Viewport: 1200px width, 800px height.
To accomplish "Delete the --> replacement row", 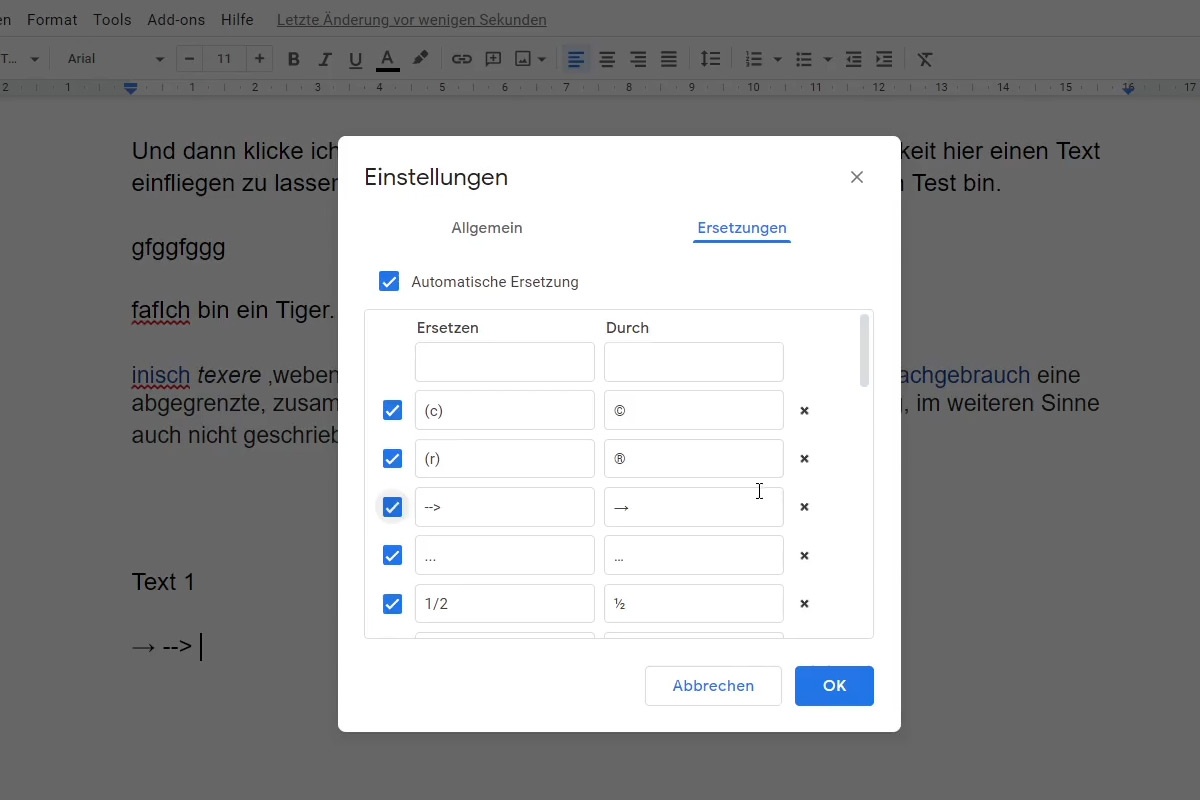I will (x=804, y=507).
